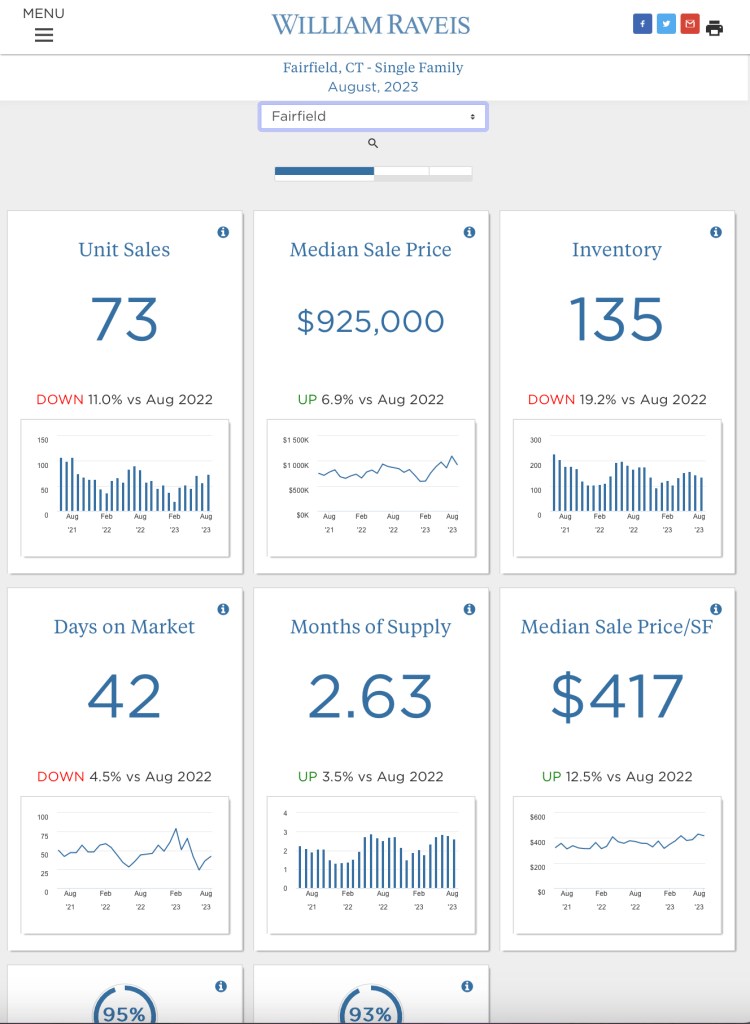Click the Fairfield, CT - Single Family heading

(x=373, y=68)
